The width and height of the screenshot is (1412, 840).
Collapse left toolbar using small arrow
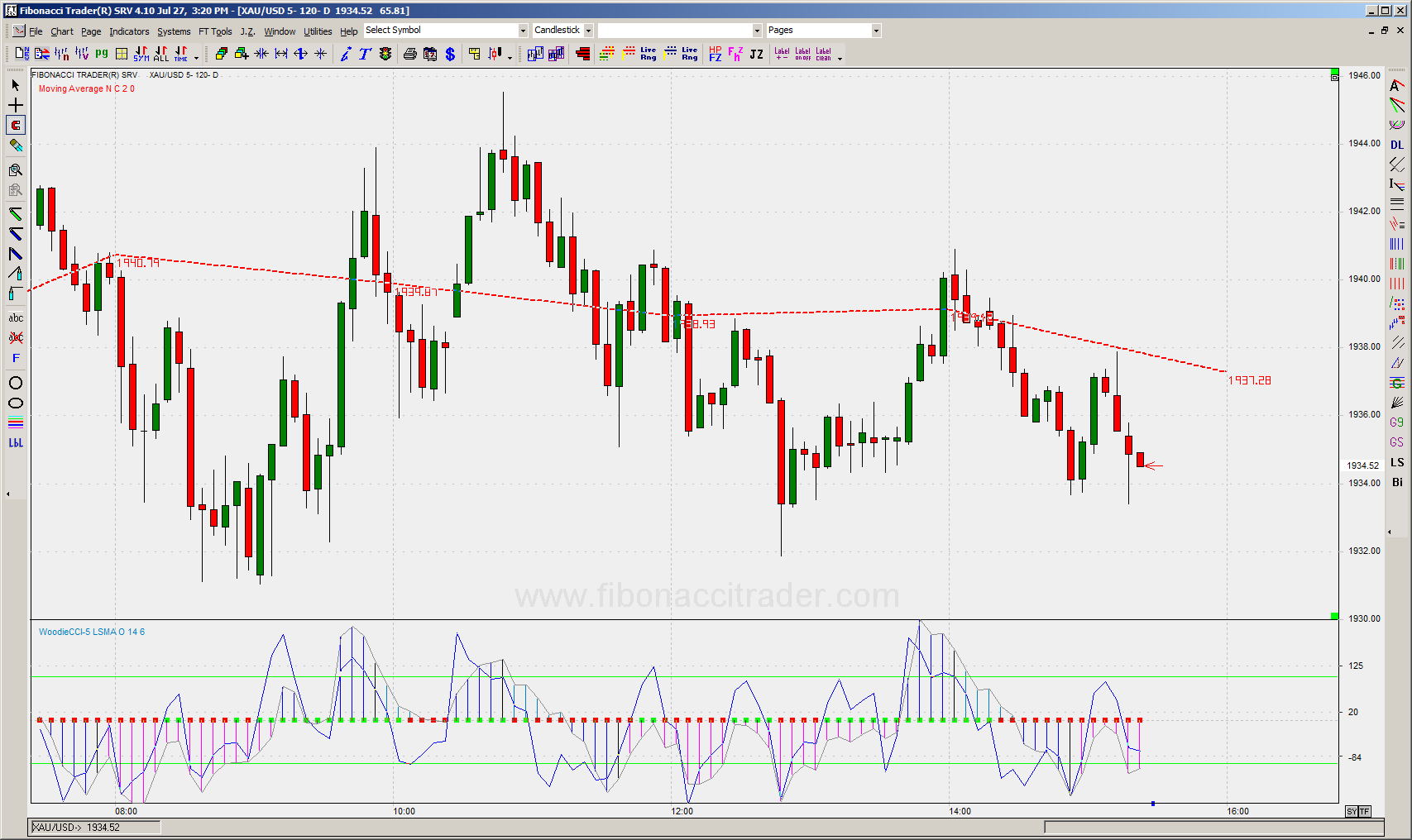click(7, 494)
